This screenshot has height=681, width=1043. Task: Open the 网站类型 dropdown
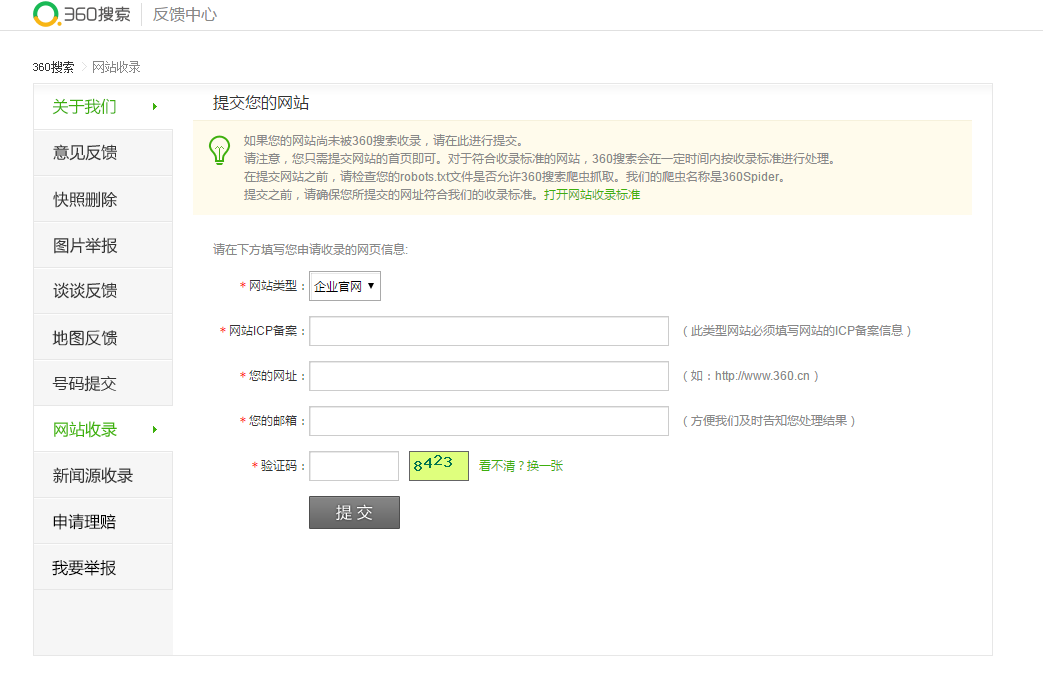[344, 286]
